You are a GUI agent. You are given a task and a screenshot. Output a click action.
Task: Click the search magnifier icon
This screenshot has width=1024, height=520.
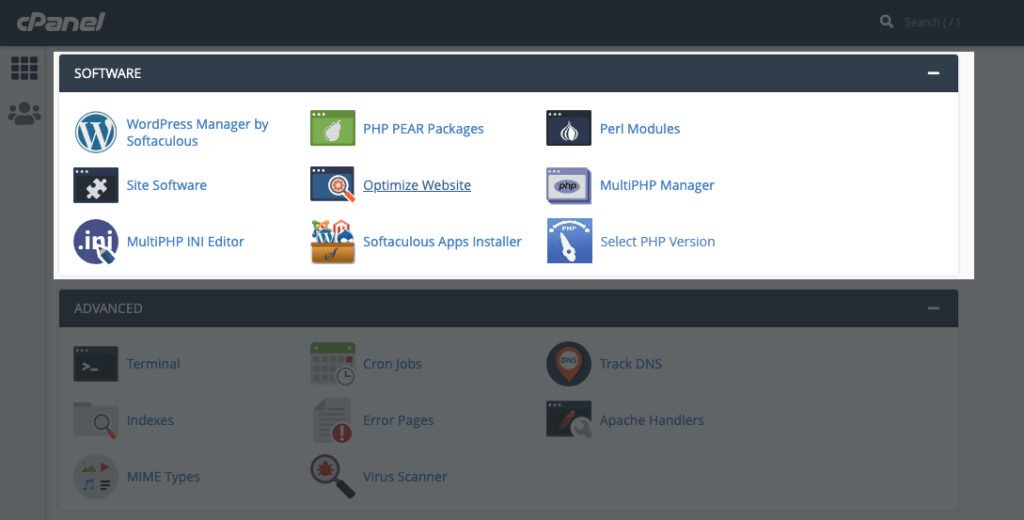tap(886, 22)
